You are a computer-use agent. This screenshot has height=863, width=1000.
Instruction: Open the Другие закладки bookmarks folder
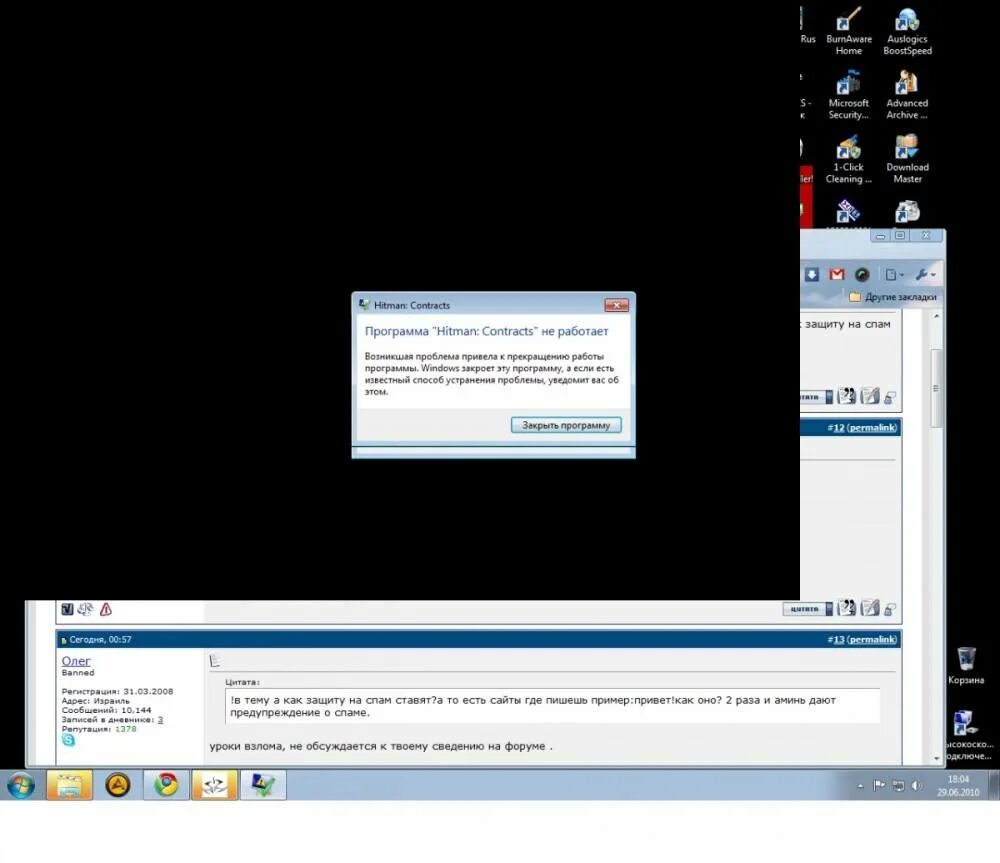(893, 297)
